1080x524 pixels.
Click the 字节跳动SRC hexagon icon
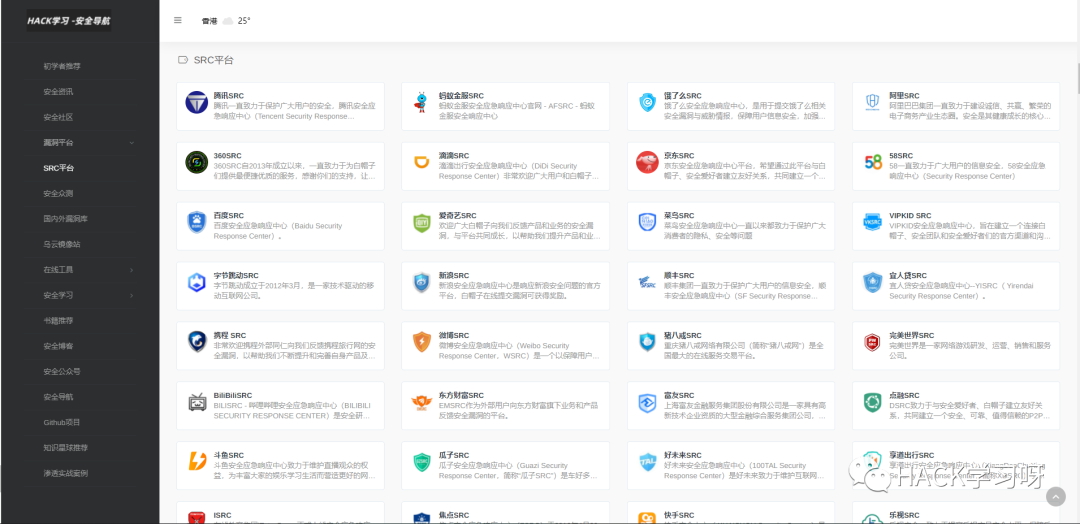point(196,282)
